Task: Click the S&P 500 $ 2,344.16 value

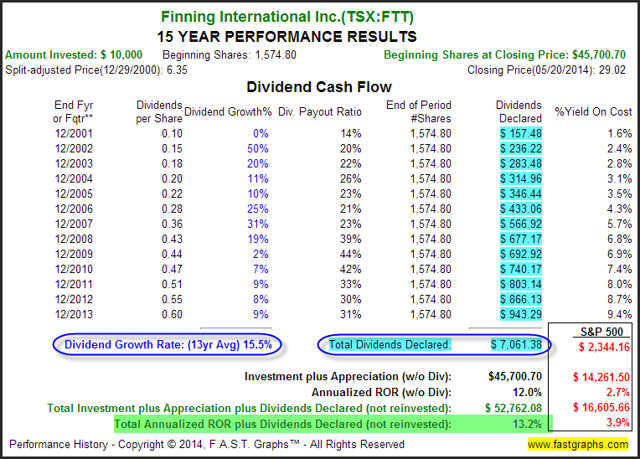Action: tap(604, 347)
